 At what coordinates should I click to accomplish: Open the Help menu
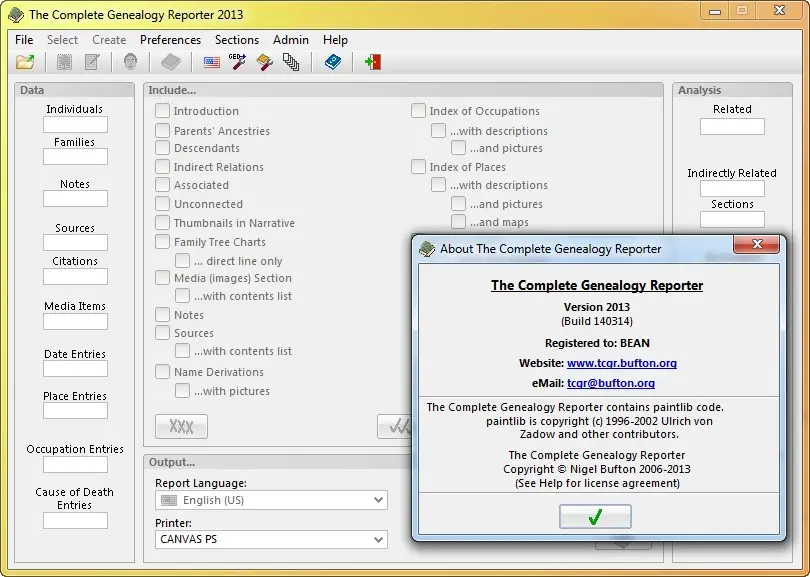[335, 40]
